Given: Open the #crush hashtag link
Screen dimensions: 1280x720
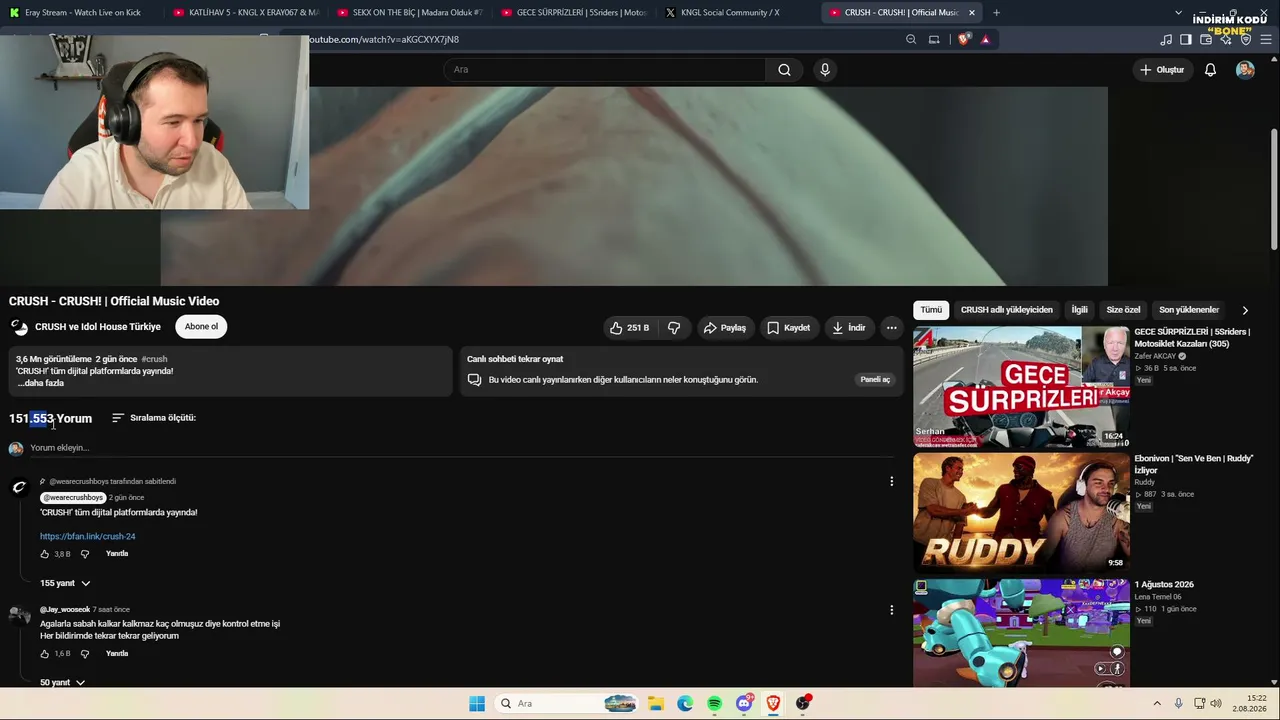Looking at the screenshot, I should tap(154, 359).
